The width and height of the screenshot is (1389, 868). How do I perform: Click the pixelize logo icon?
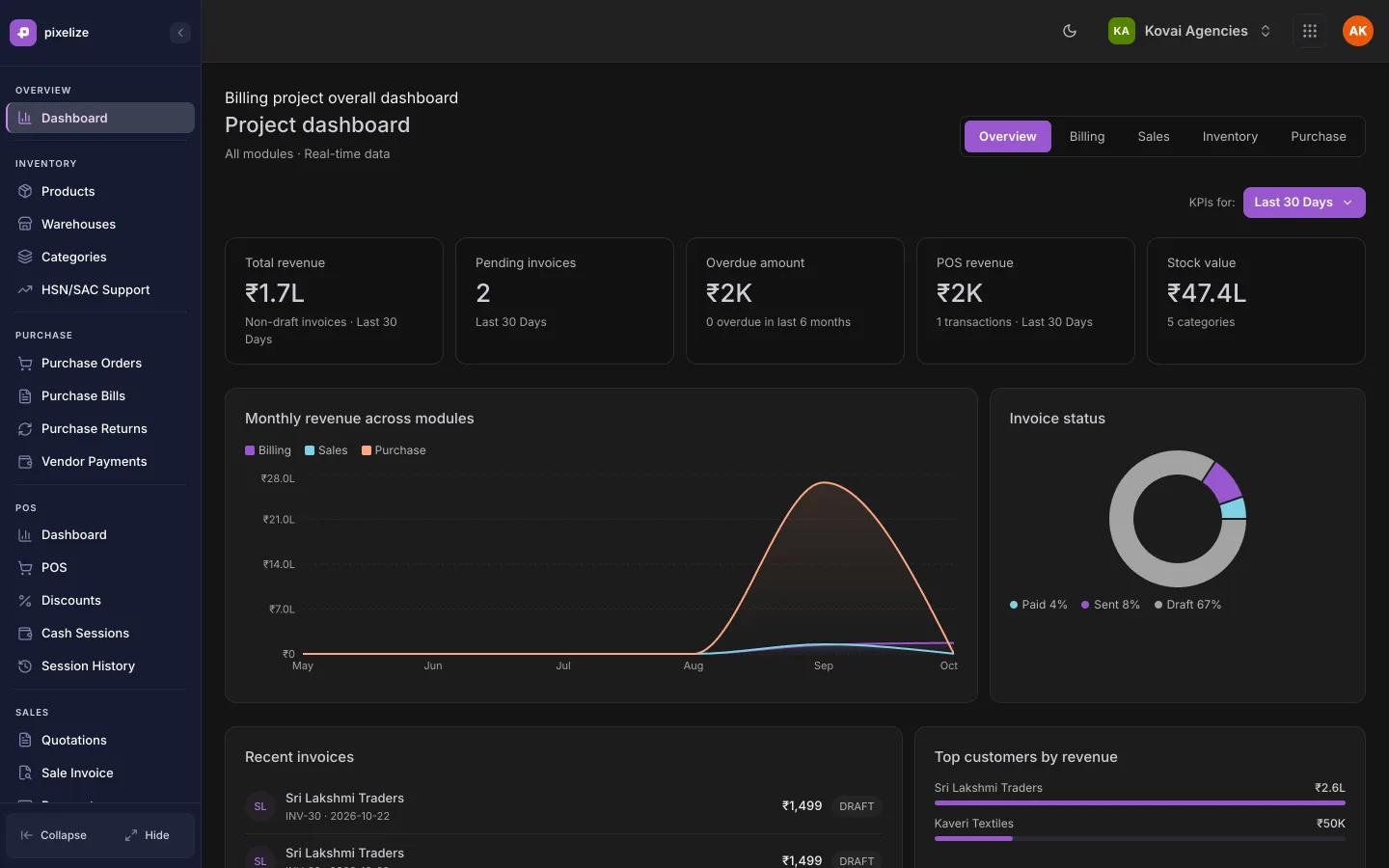23,33
